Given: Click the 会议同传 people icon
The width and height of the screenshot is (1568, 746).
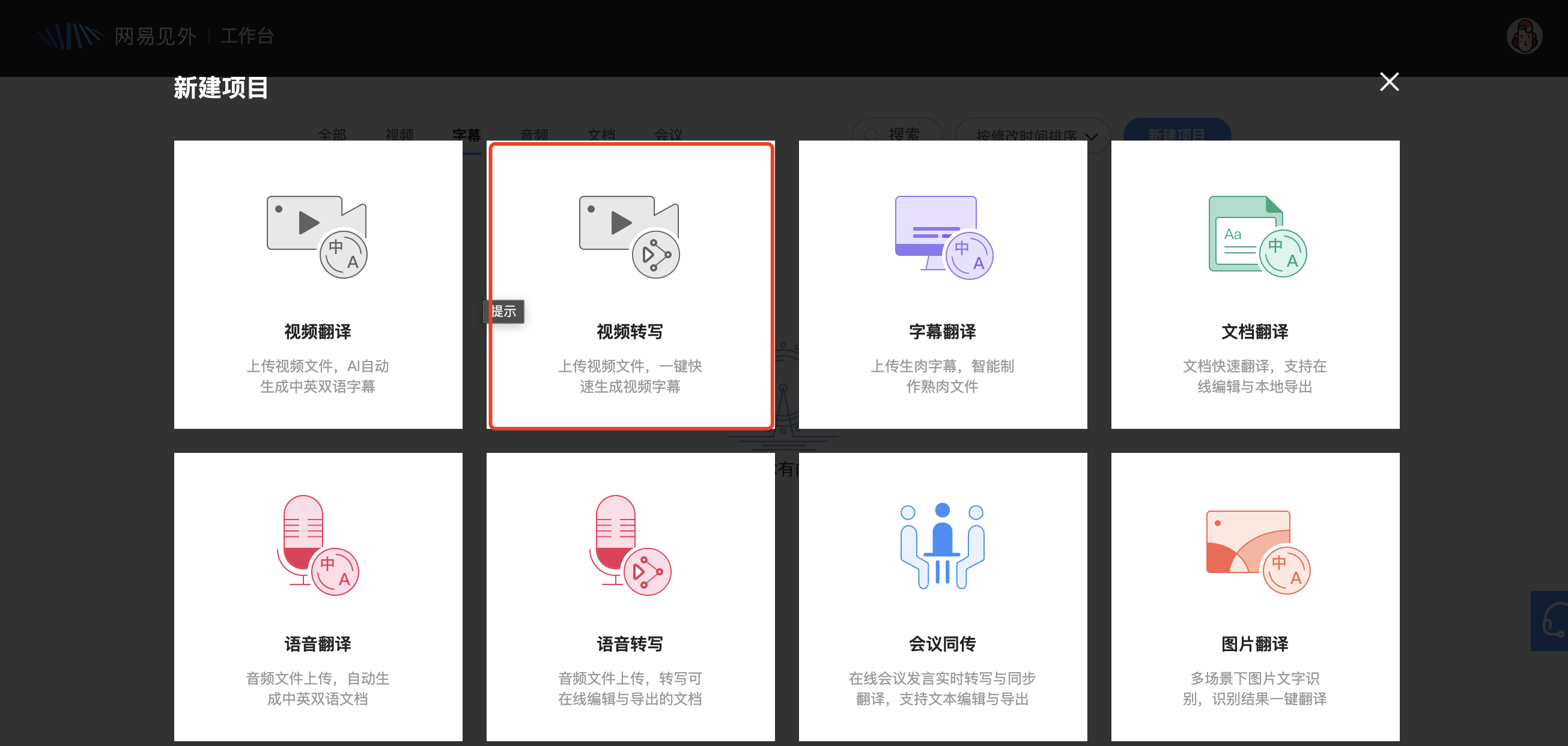Looking at the screenshot, I should point(942,545).
